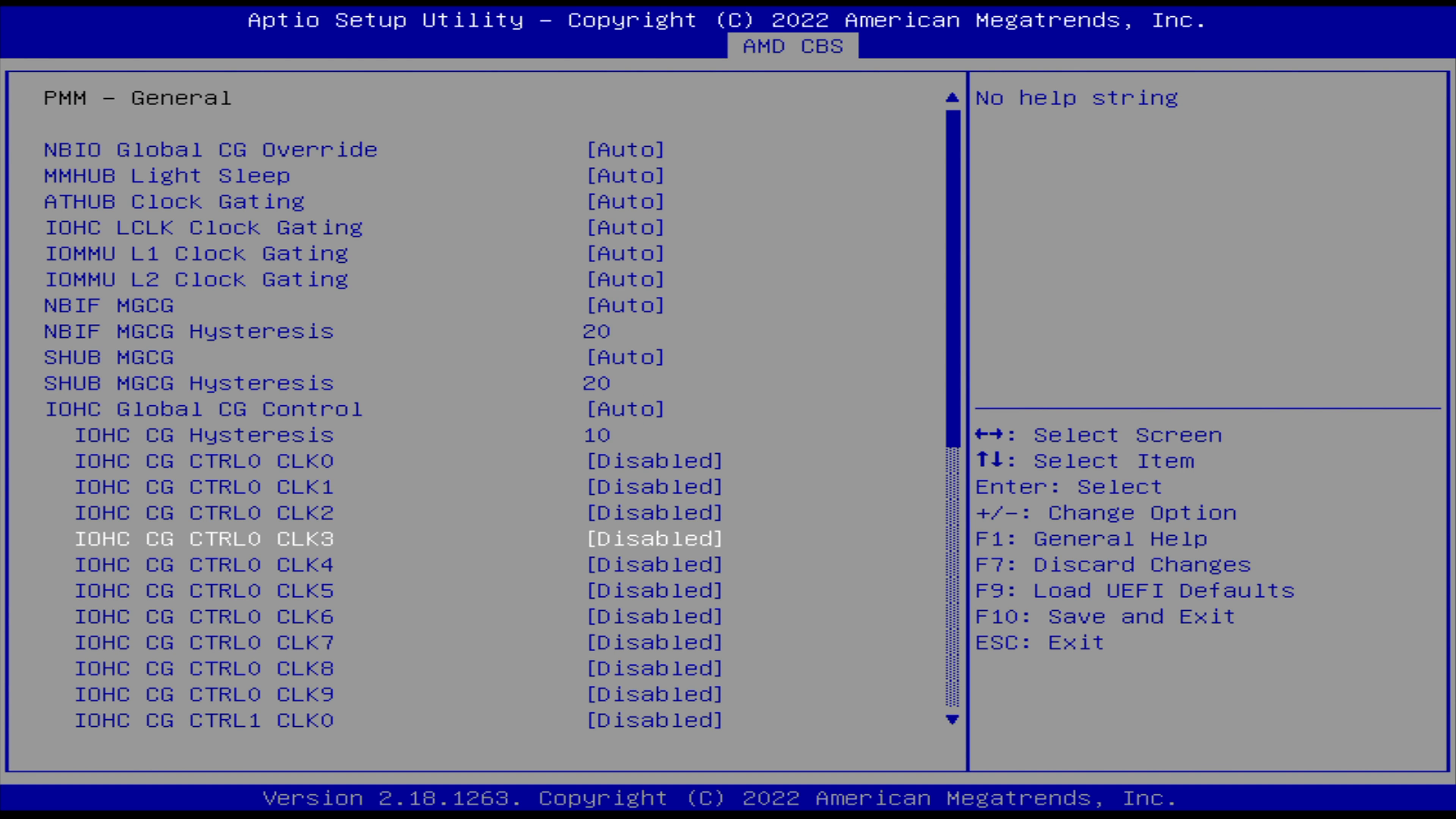Select IOHC CG CTRL0 CLK4 row label

point(204,565)
